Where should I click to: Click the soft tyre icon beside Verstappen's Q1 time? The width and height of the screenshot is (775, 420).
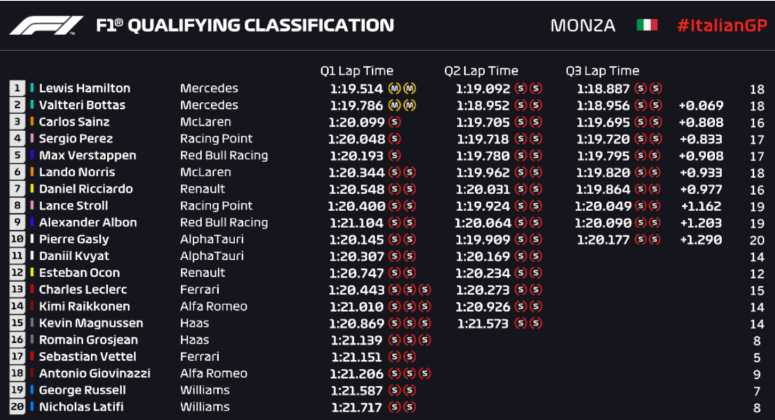click(394, 155)
